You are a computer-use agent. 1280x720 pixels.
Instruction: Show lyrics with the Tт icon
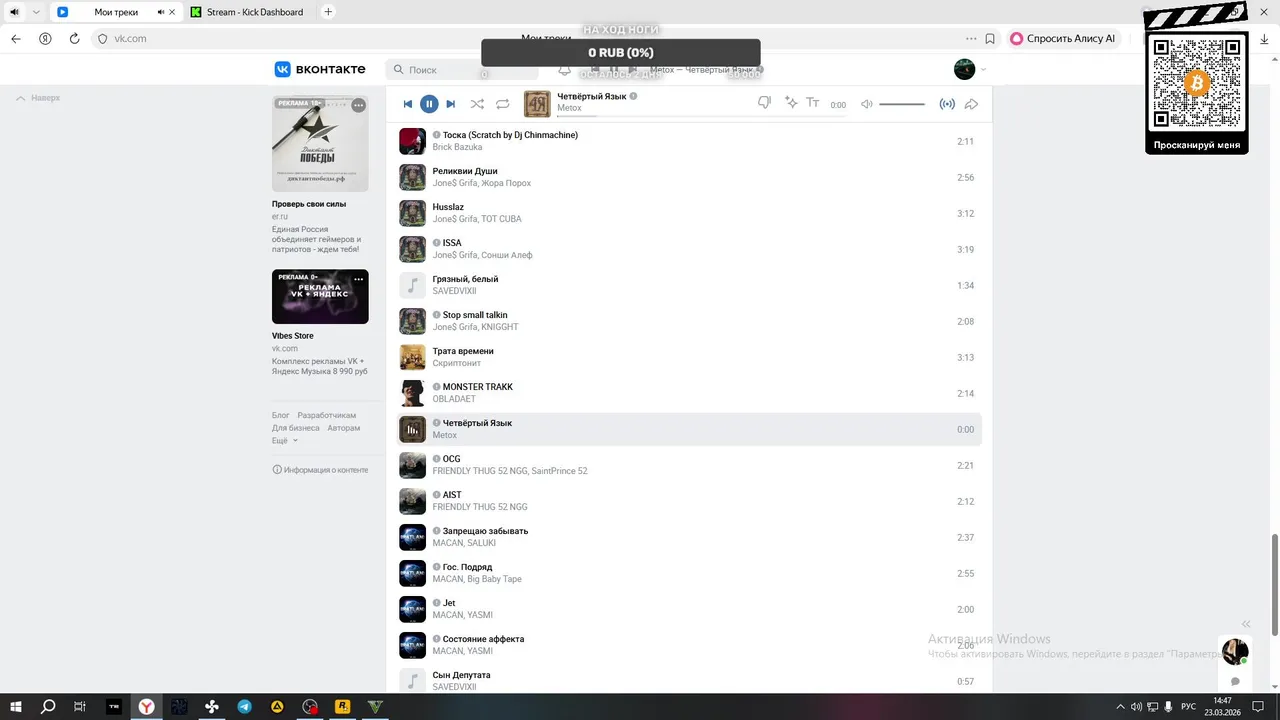click(x=813, y=103)
